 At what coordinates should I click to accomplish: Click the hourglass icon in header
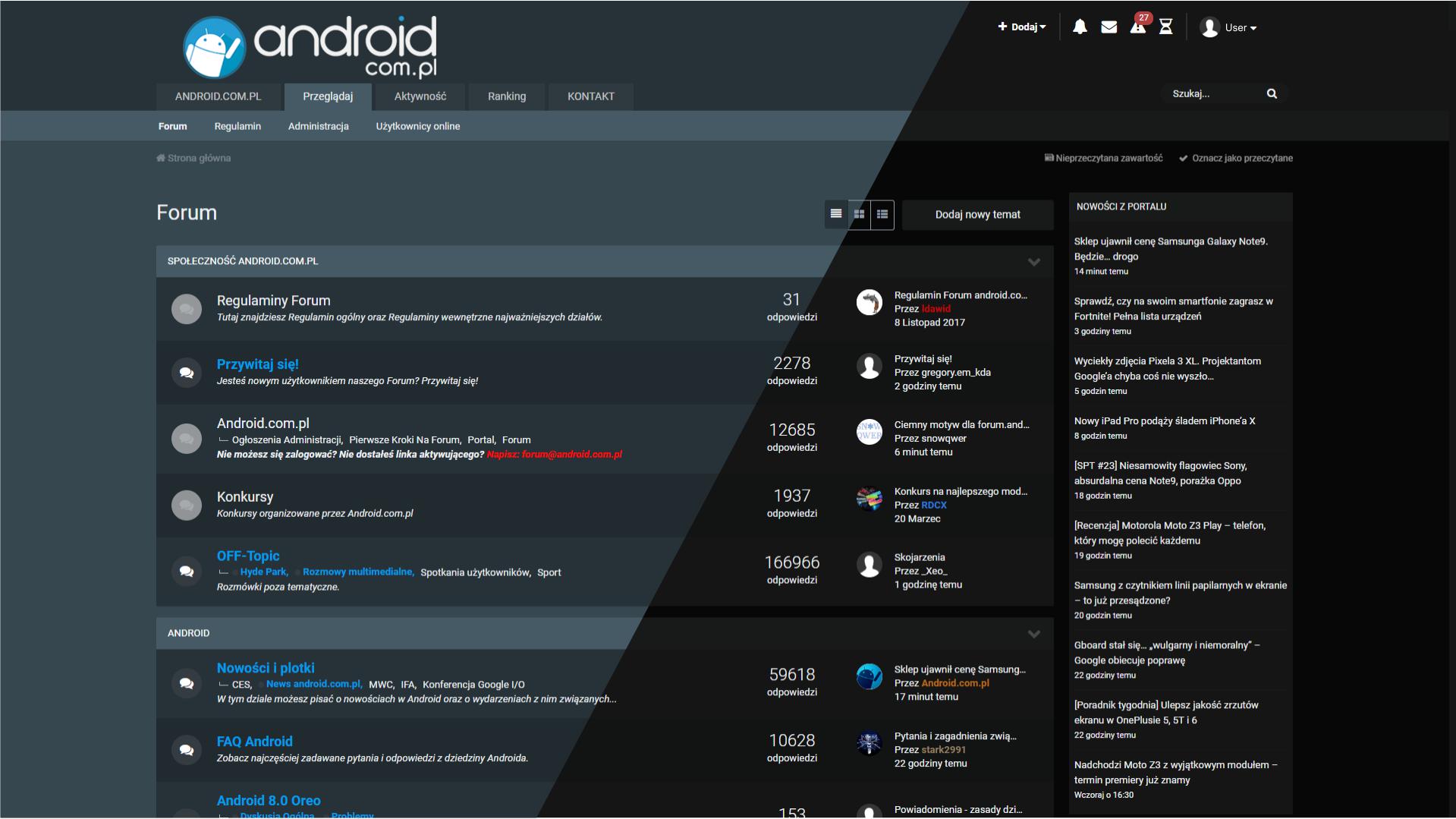pyautogui.click(x=1166, y=27)
